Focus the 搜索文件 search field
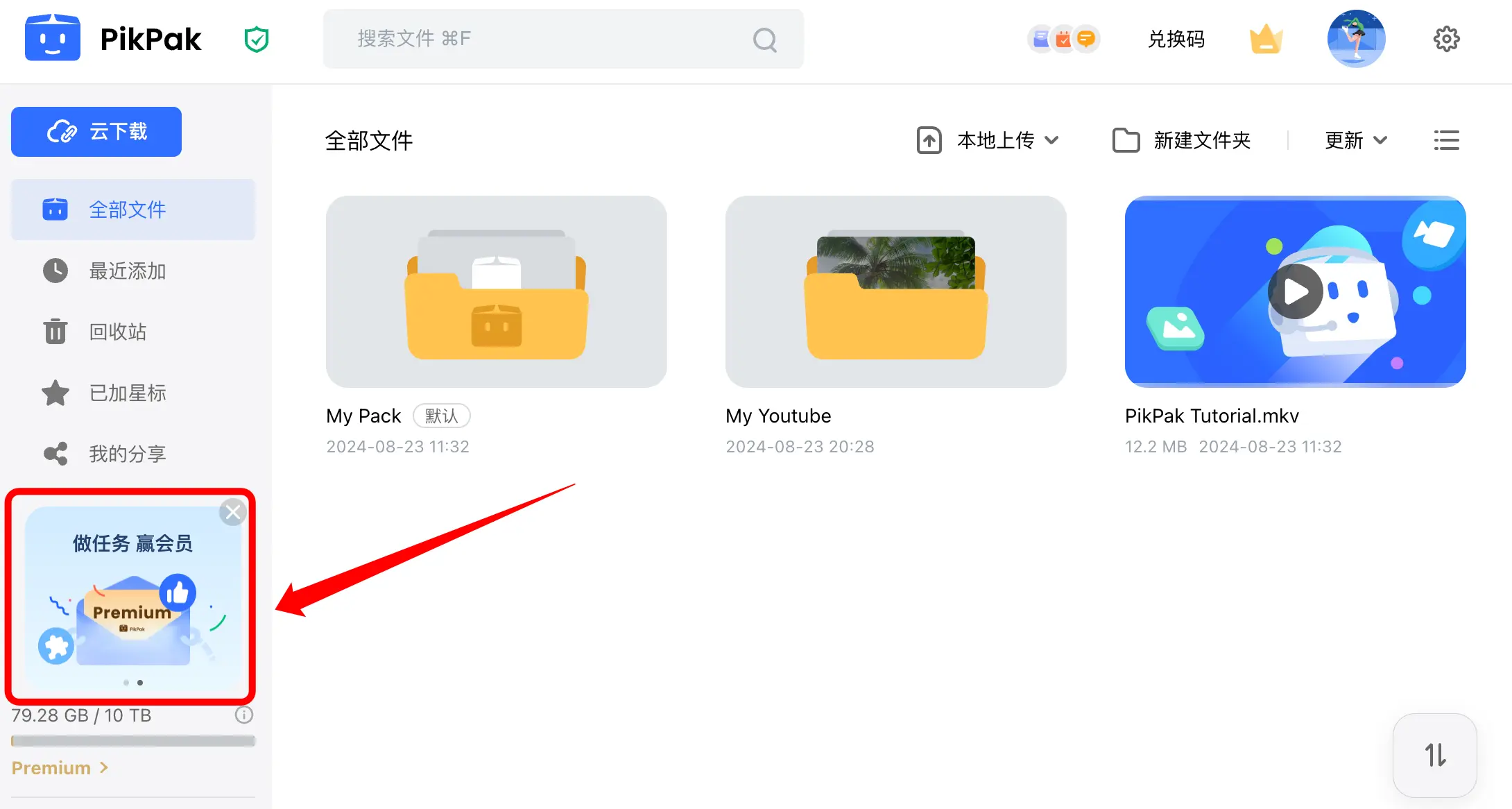The width and height of the screenshot is (1512, 809). coord(563,39)
